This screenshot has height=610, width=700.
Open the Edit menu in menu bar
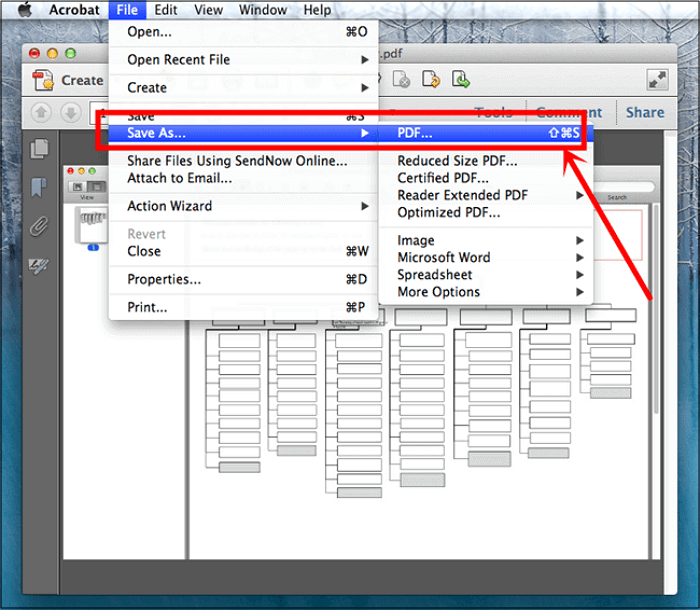point(165,10)
